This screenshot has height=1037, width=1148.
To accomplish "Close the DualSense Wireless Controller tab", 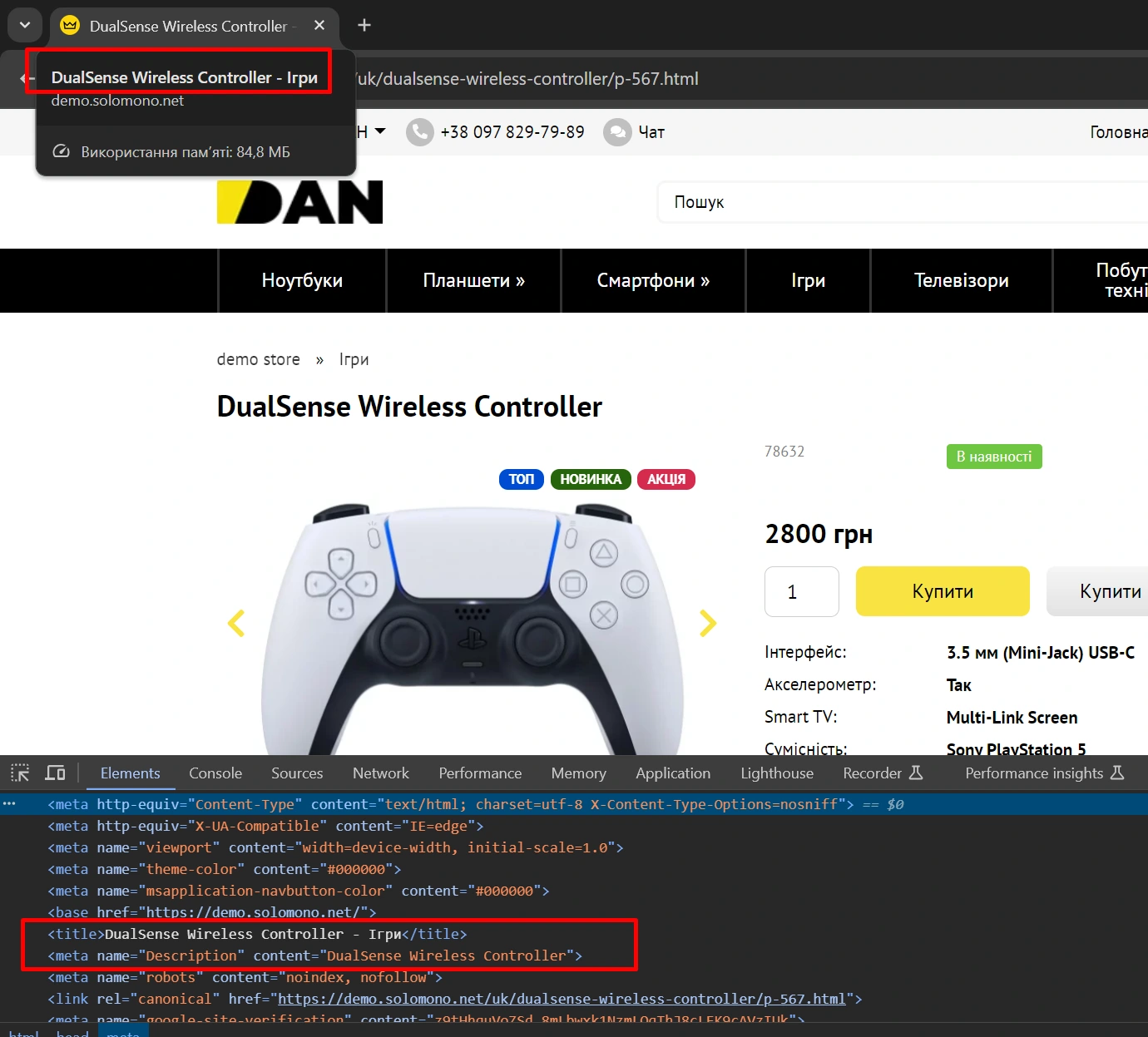I will 319,26.
